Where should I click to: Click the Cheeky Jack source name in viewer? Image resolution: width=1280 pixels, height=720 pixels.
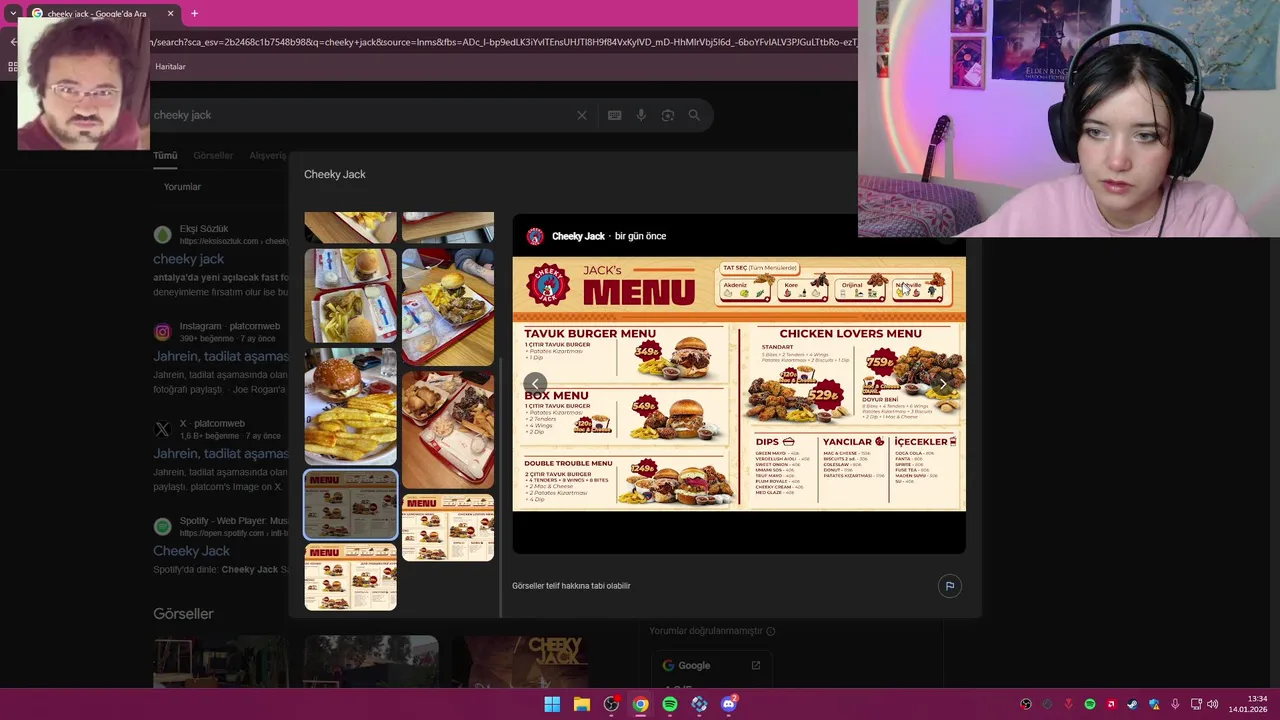pyautogui.click(x=578, y=236)
